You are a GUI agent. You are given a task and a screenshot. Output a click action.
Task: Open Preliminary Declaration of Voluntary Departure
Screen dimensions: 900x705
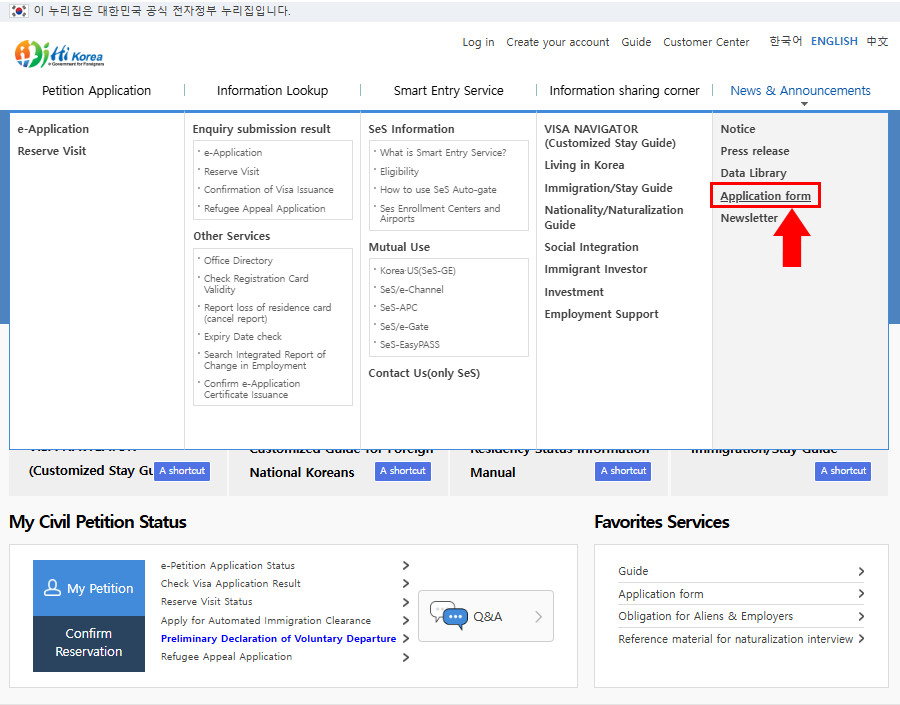click(278, 639)
